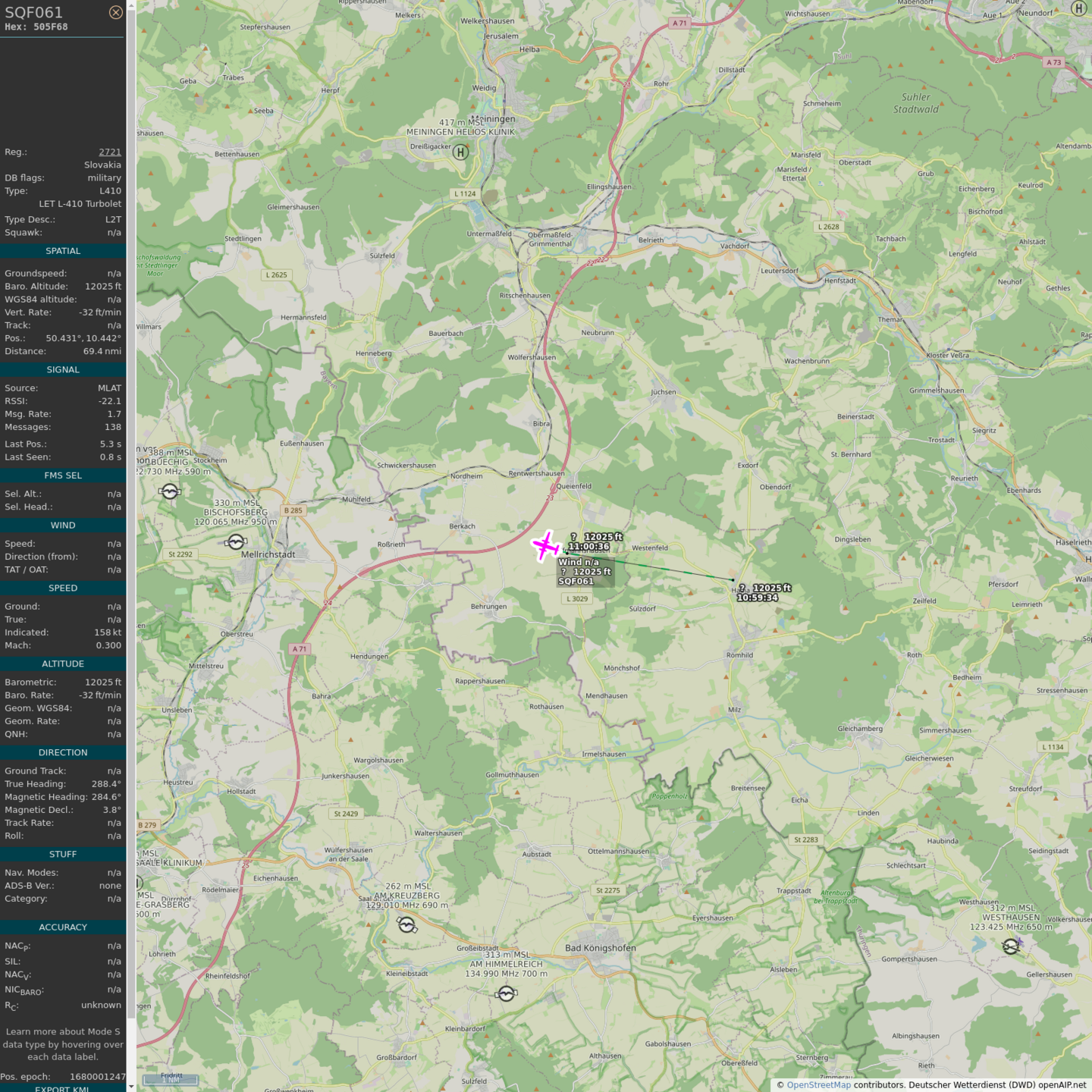
Task: Open the OpenStreetMap attribution link
Action: [818, 1085]
